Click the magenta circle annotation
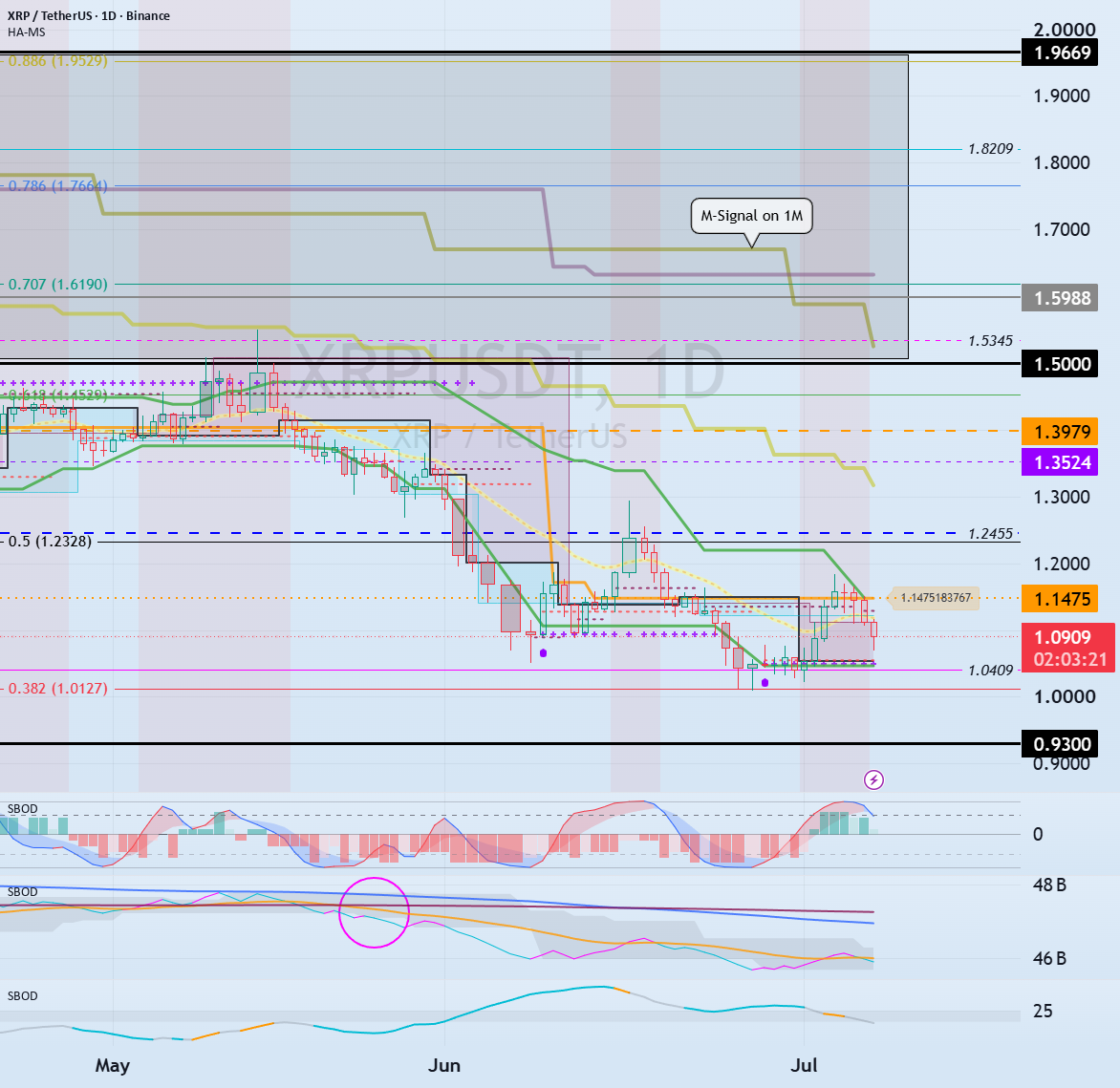Screen dimensions: 1120x1088 [374, 912]
